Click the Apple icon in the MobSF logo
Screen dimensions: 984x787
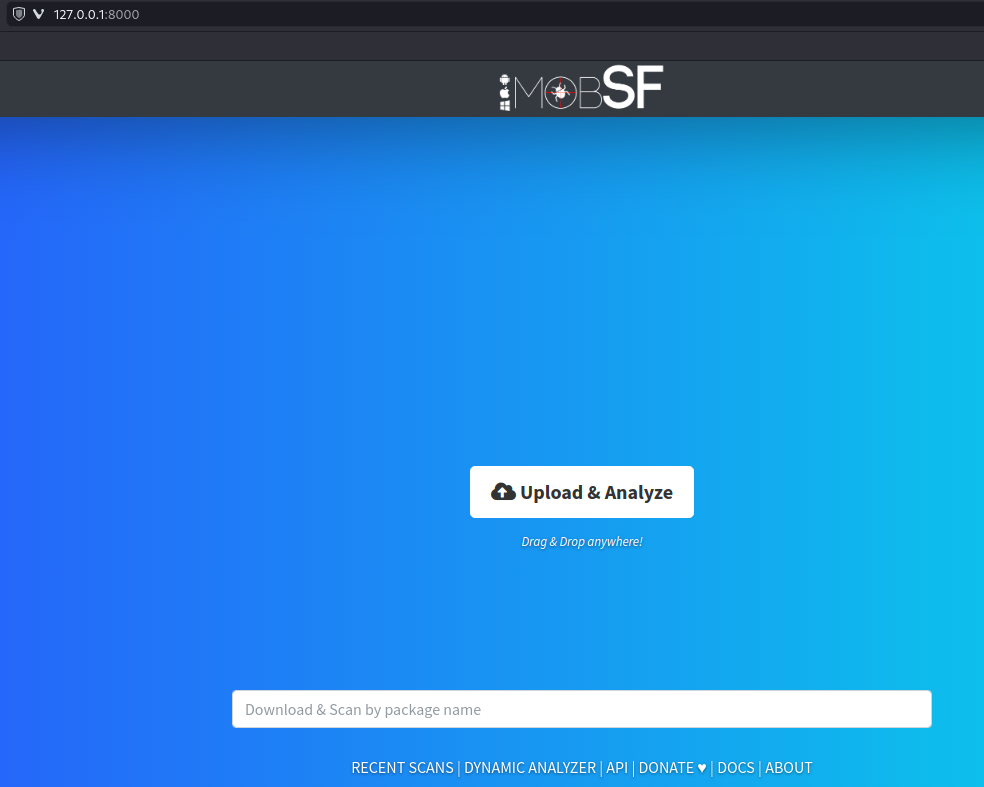point(505,91)
